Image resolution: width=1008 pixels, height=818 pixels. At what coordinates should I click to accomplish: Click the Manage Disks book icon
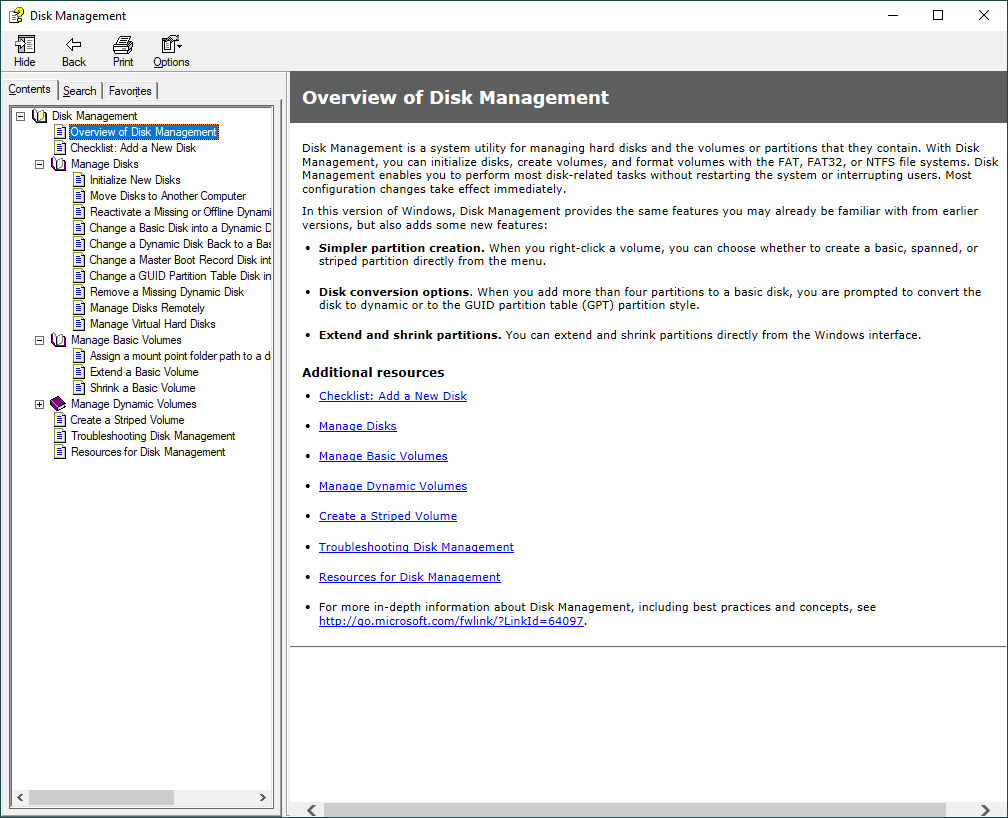click(x=58, y=164)
